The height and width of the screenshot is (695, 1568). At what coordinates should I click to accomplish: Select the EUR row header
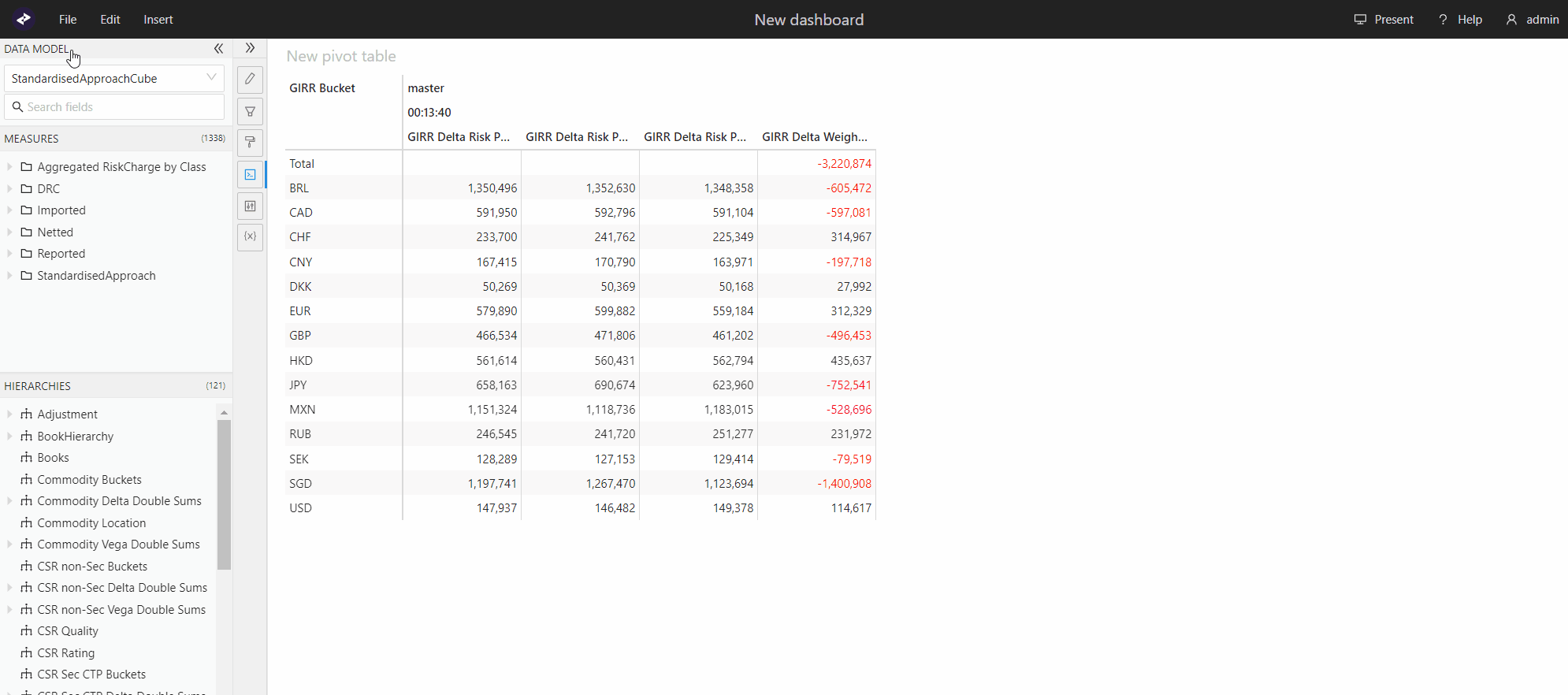click(x=344, y=311)
